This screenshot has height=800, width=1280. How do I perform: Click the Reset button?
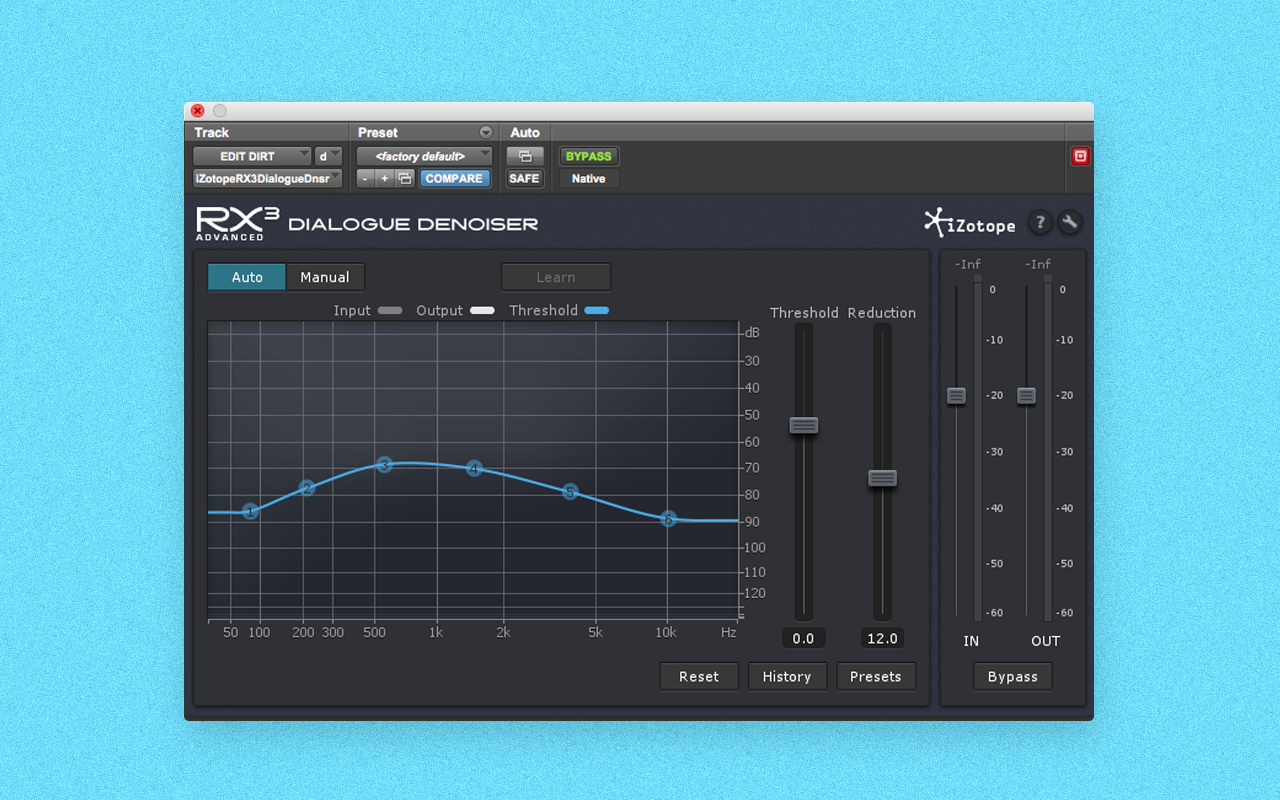(x=699, y=677)
